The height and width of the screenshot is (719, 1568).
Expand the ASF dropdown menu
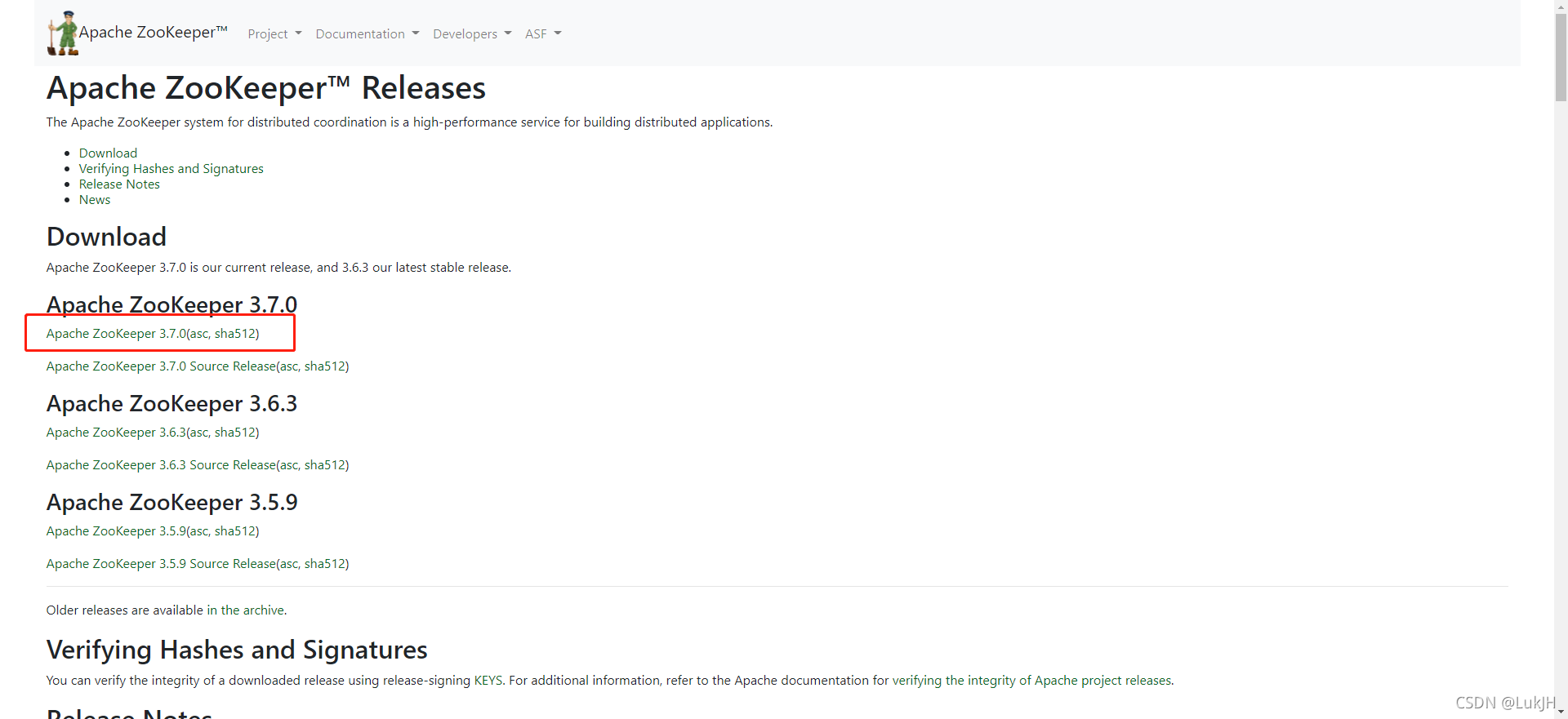(543, 33)
